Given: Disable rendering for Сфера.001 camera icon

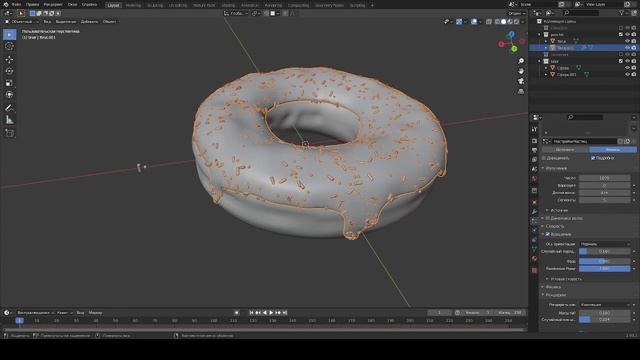Looking at the screenshot, I should (634, 74).
